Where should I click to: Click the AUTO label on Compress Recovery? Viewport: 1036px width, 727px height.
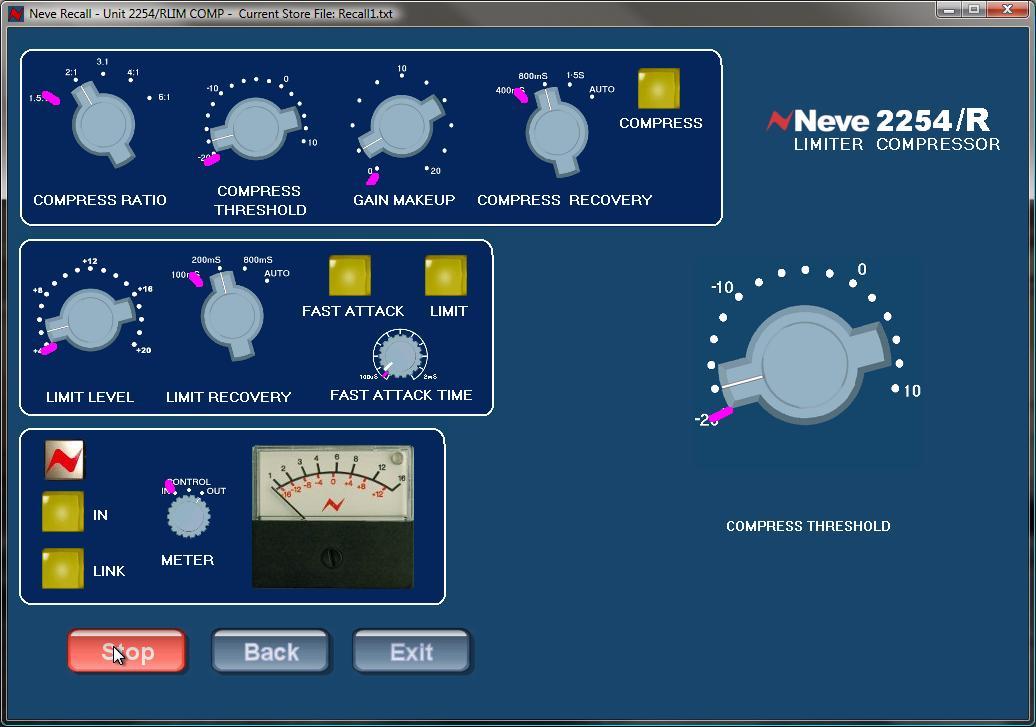pos(602,89)
